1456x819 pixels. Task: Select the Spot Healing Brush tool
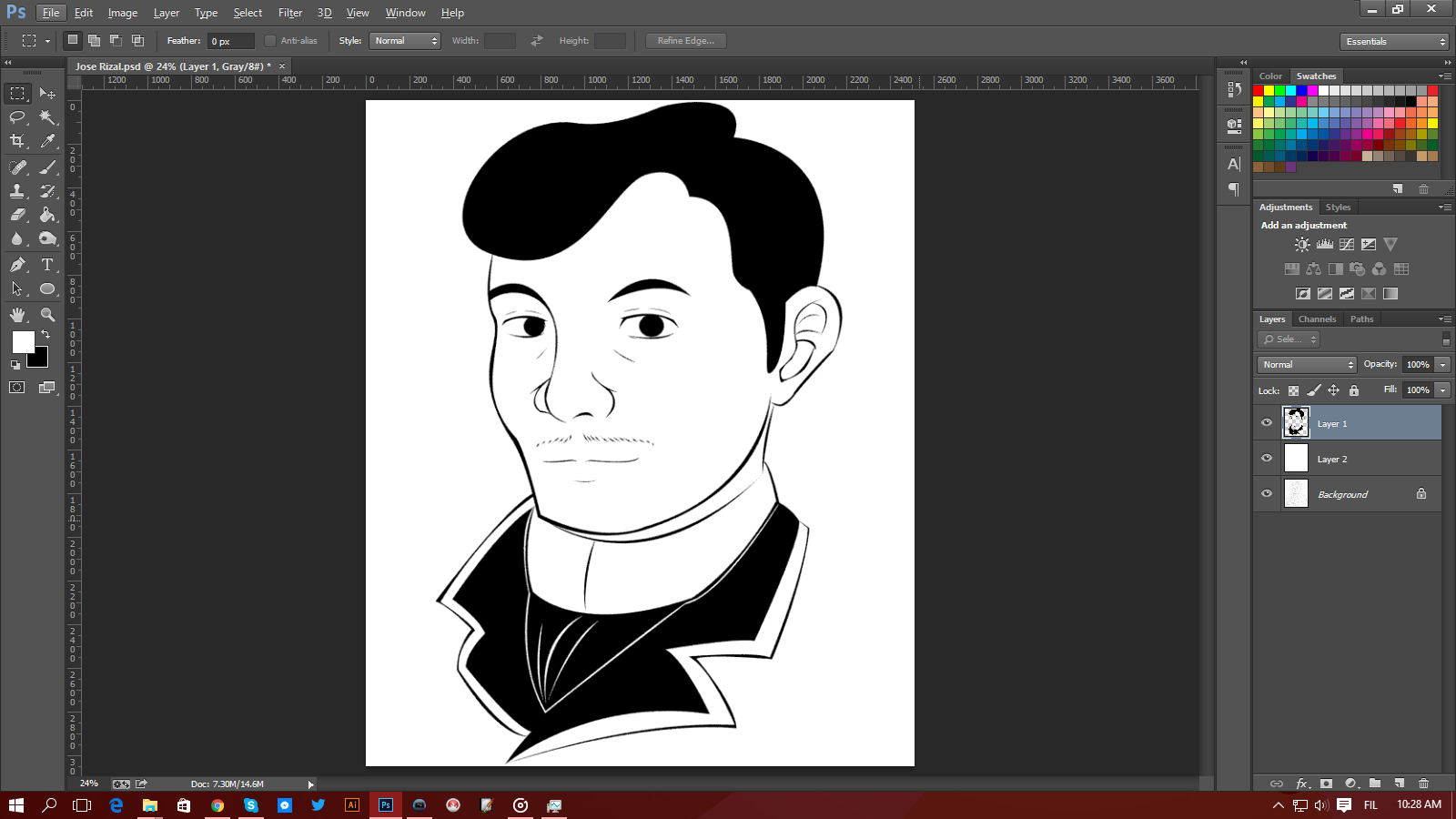coord(17,167)
